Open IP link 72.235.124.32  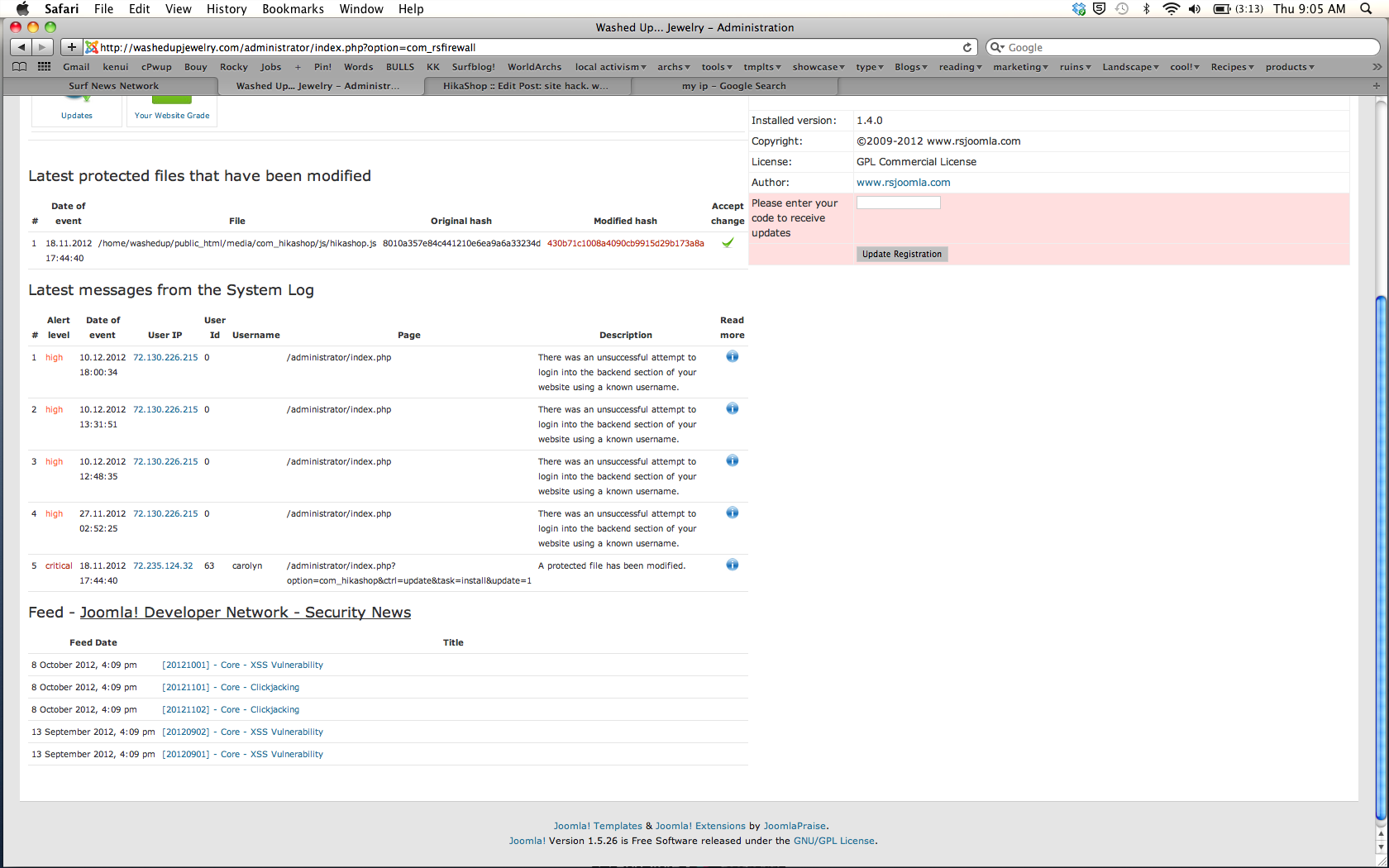[163, 566]
